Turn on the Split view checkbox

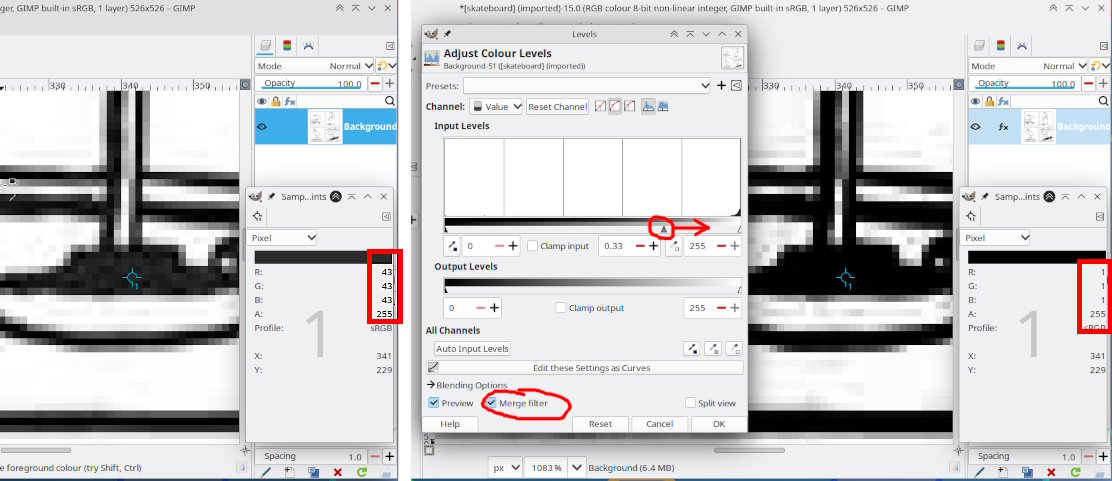(x=690, y=403)
